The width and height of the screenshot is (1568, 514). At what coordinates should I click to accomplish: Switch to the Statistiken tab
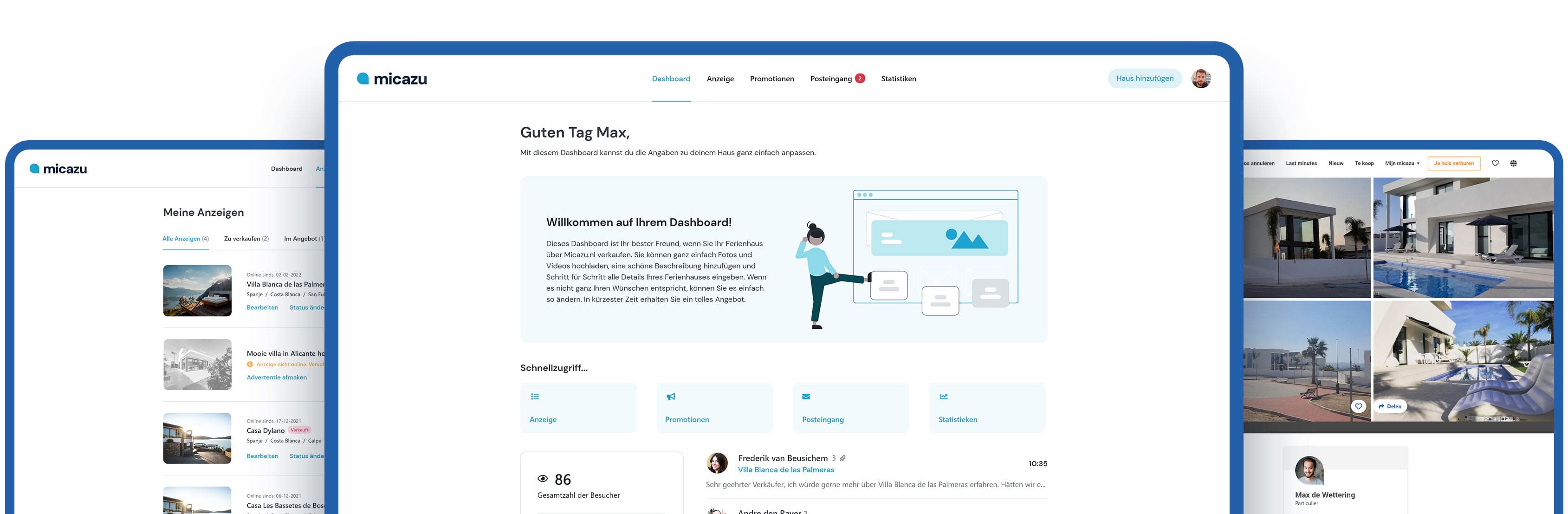898,78
